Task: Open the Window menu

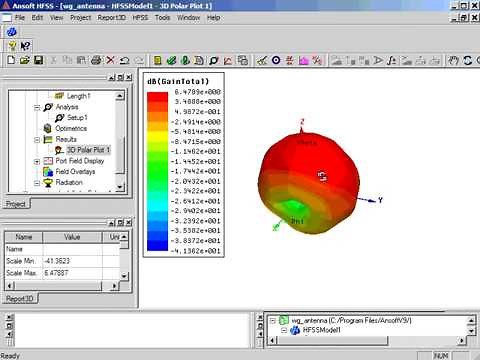Action: coord(188,18)
